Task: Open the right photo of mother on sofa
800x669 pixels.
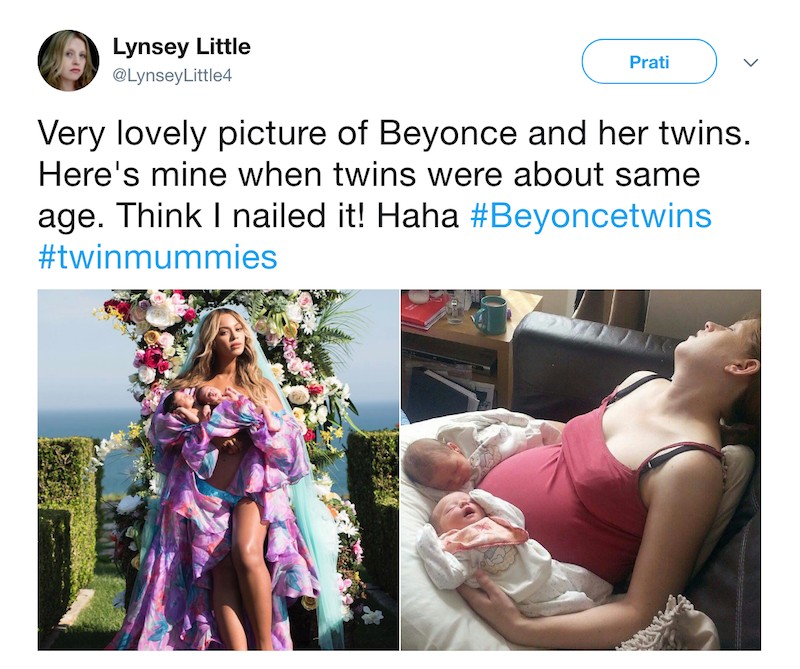Action: (580, 470)
